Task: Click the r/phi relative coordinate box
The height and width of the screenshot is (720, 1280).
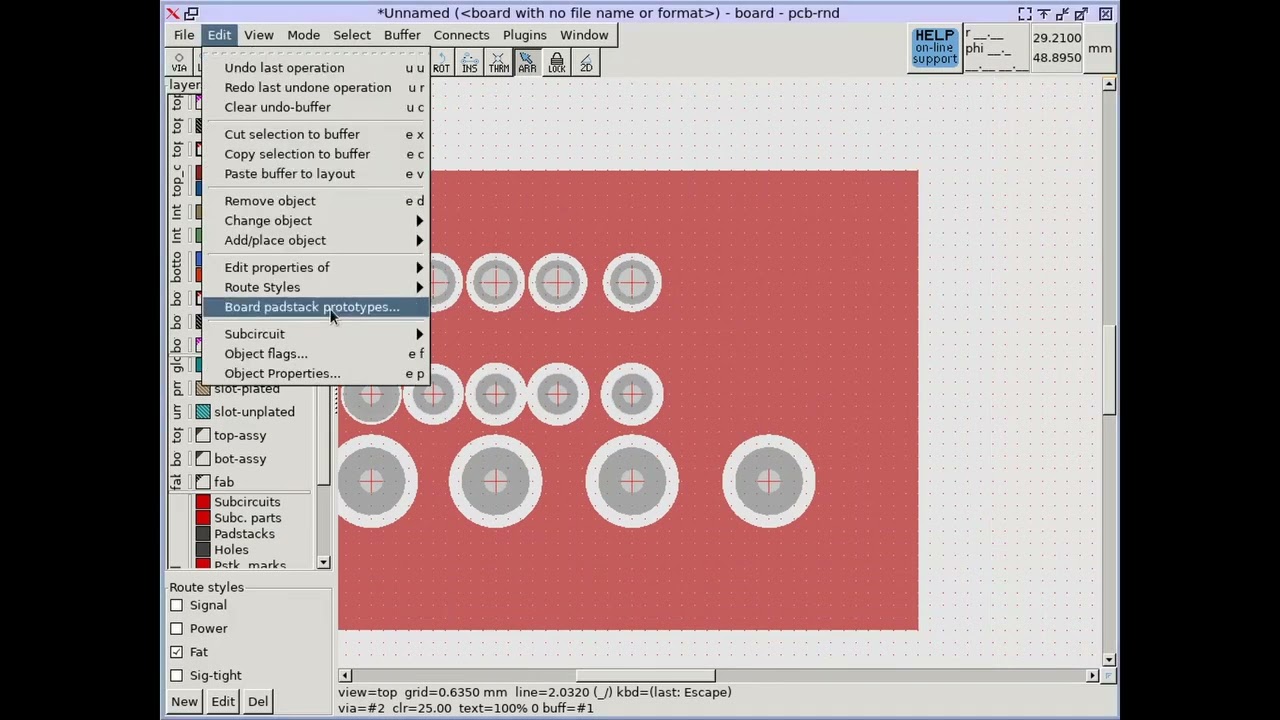Action: (995, 48)
